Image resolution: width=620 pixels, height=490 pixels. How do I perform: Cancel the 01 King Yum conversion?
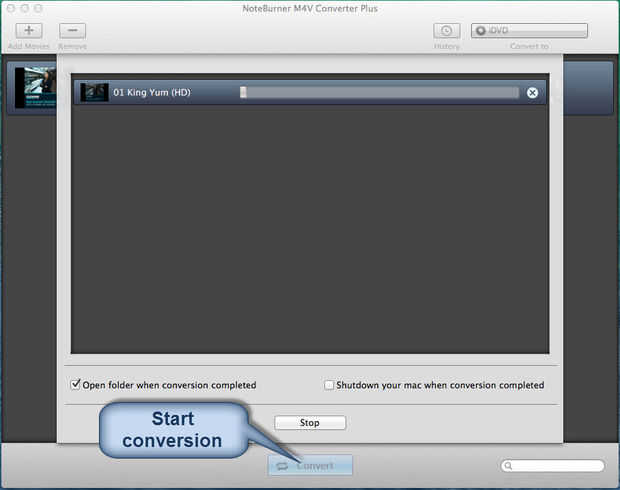click(532, 93)
